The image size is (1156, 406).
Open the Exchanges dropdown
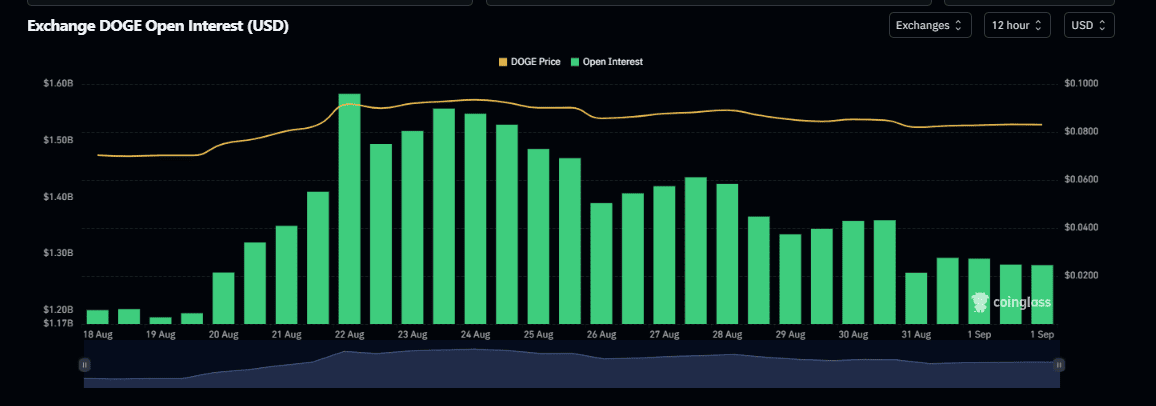tap(930, 25)
